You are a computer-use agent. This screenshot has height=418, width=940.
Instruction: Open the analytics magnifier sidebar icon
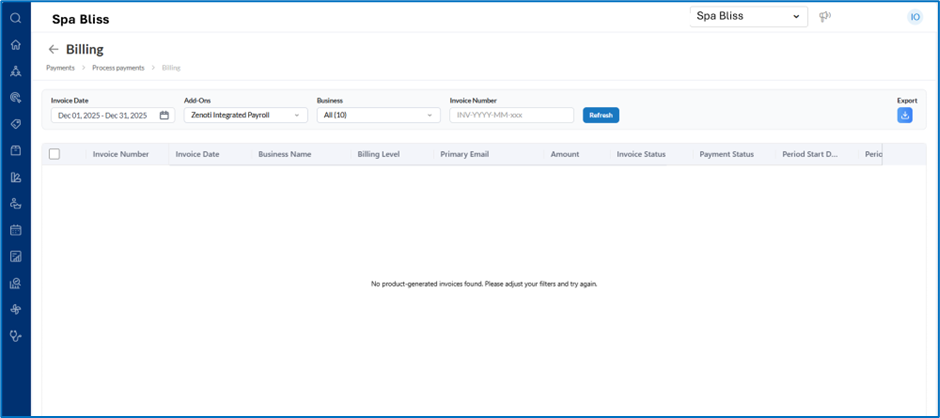click(x=16, y=283)
